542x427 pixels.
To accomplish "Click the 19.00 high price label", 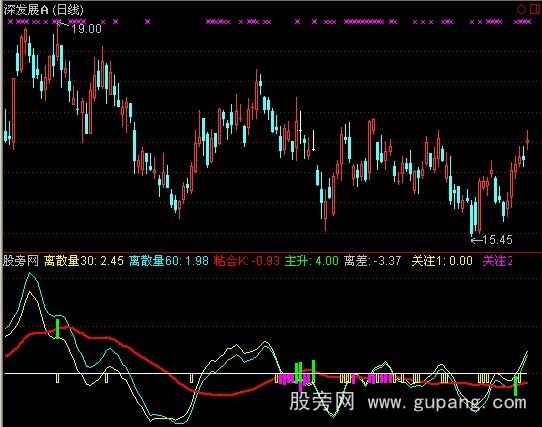I will (86, 29).
